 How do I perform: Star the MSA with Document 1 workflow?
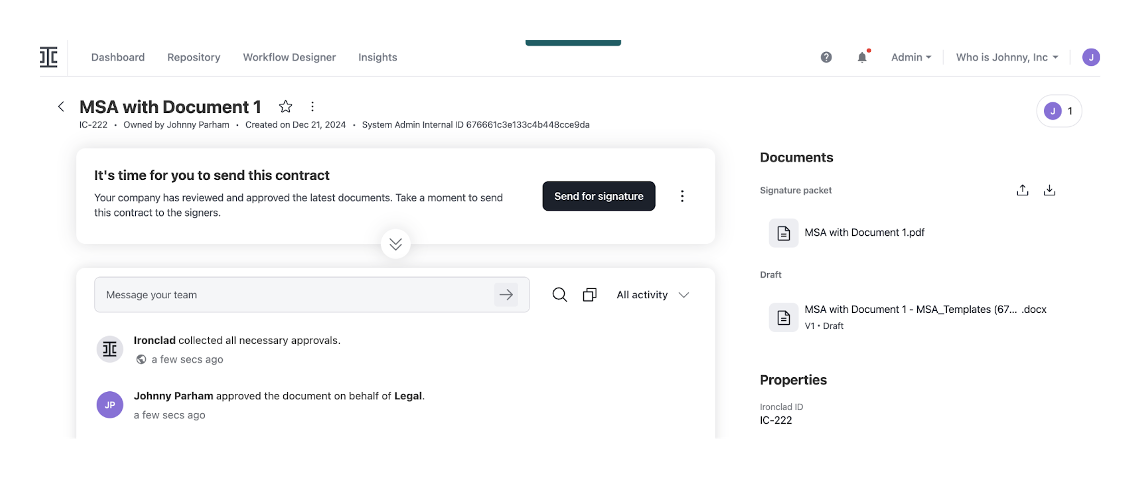tap(286, 107)
